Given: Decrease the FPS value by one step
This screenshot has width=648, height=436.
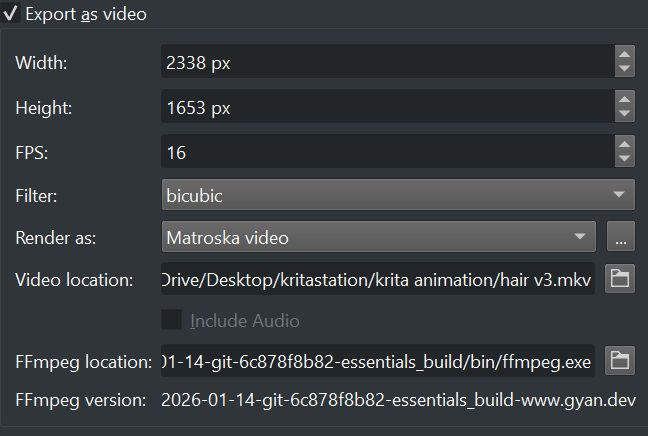Looking at the screenshot, I should 625,160.
